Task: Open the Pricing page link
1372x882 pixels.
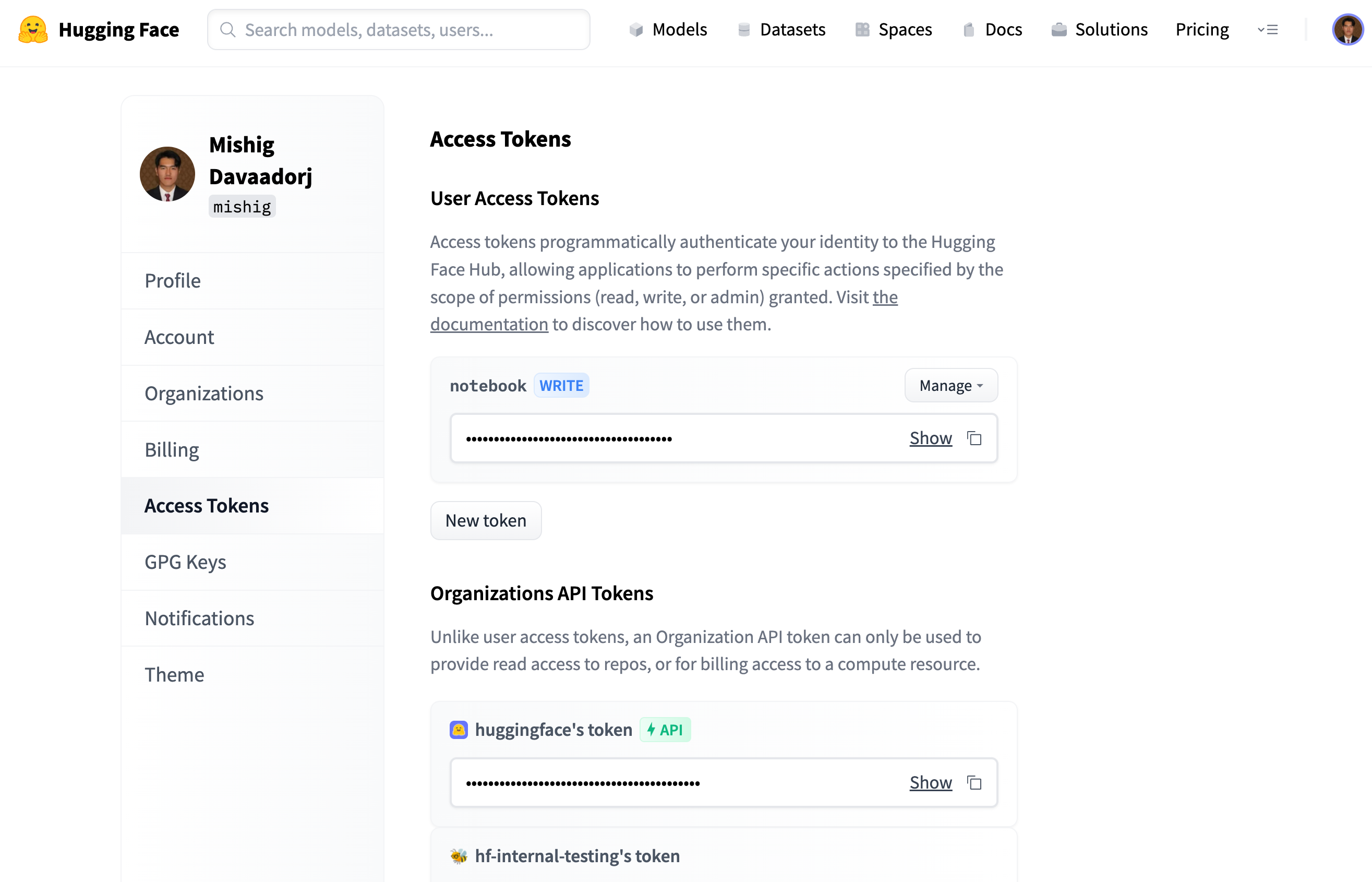Action: pos(1201,30)
